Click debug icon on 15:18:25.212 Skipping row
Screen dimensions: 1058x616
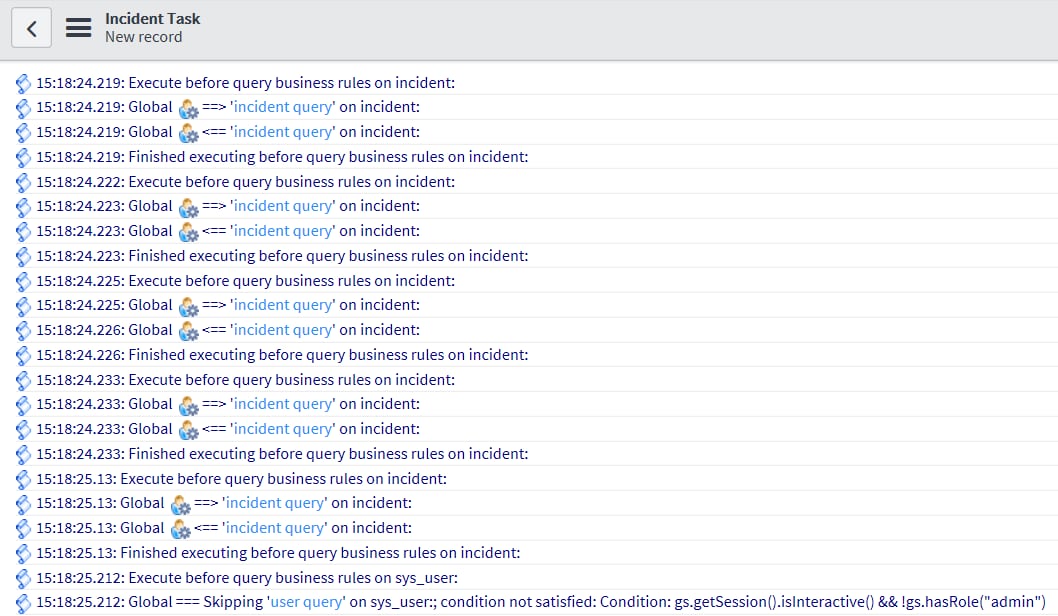[23, 604]
